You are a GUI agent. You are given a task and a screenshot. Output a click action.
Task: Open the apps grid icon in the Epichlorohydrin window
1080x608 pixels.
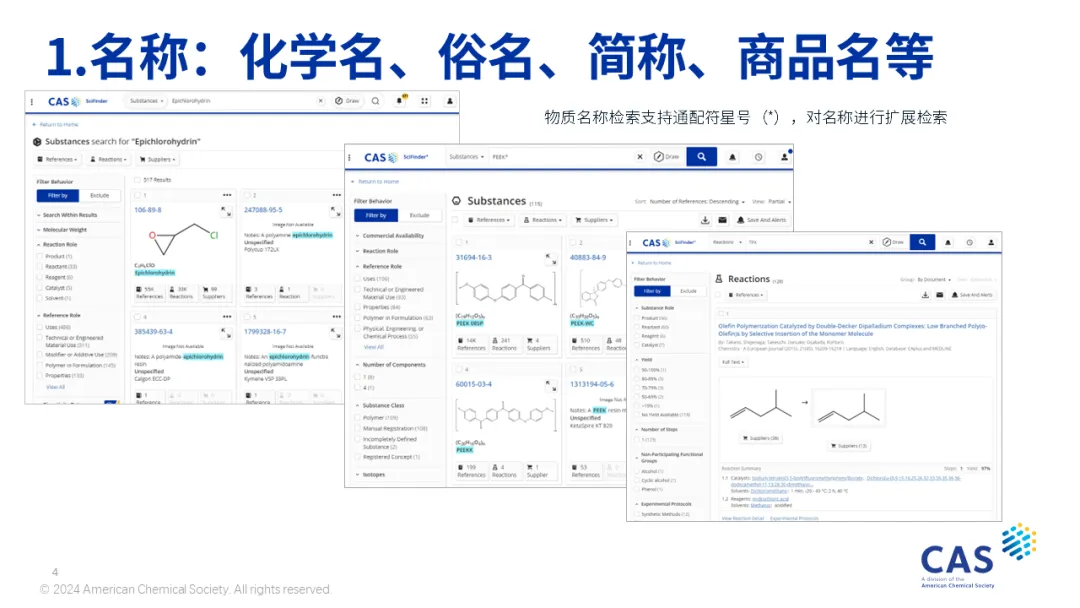[x=424, y=101]
